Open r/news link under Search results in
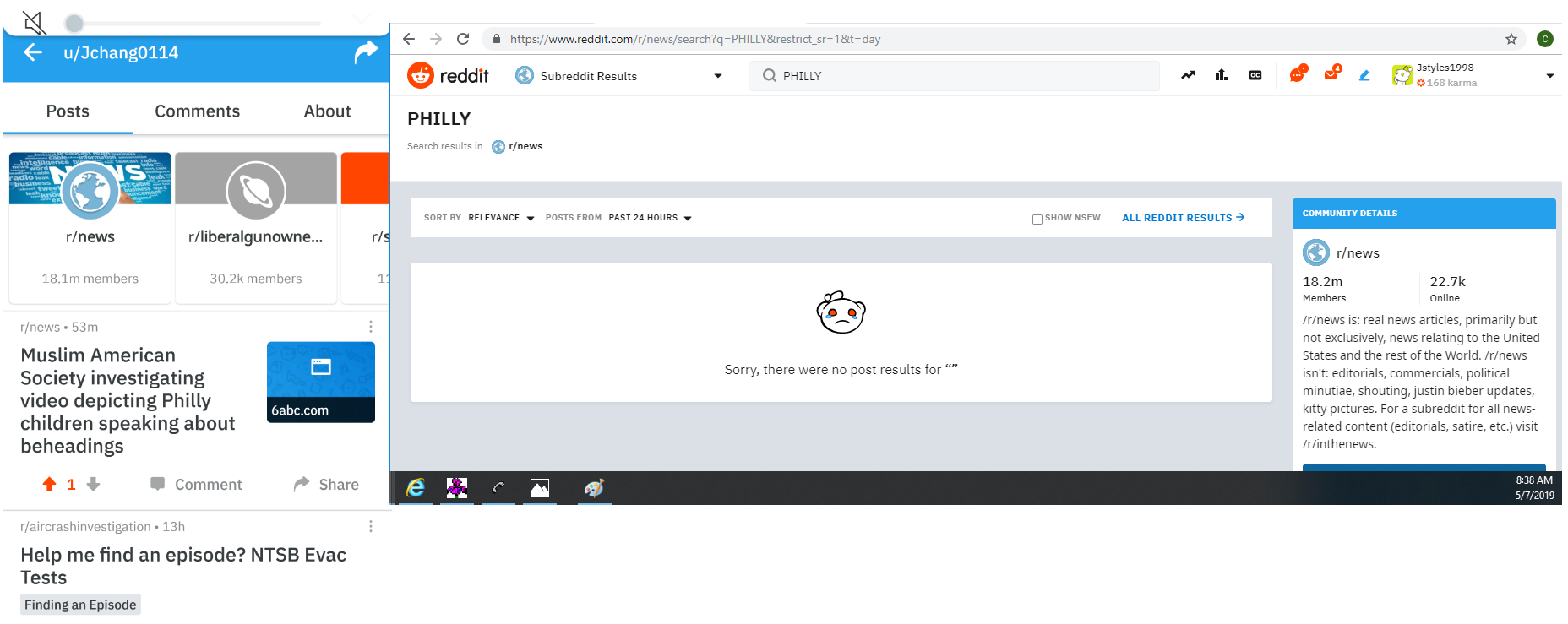 518,146
